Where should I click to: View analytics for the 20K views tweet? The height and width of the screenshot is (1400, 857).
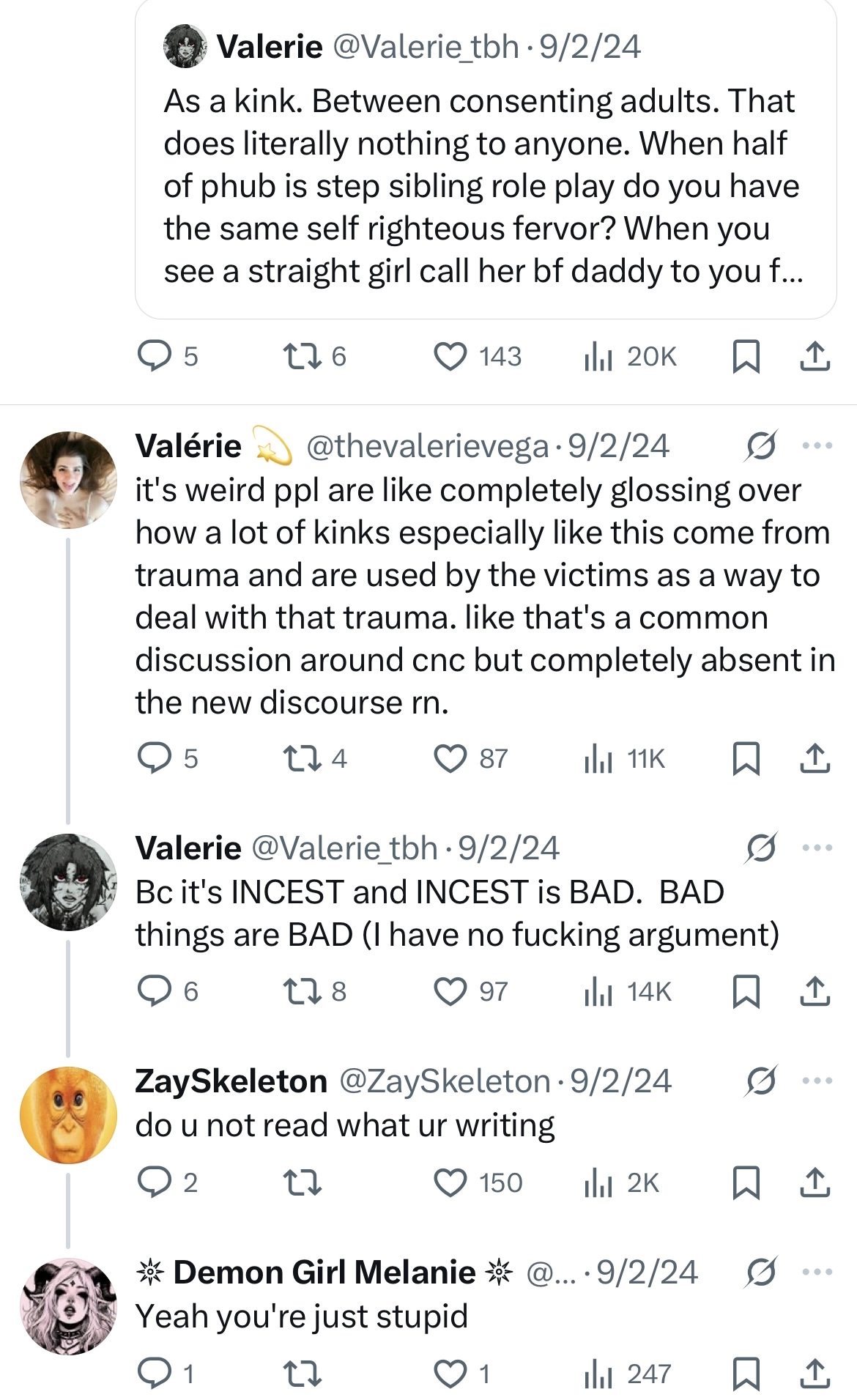point(598,357)
